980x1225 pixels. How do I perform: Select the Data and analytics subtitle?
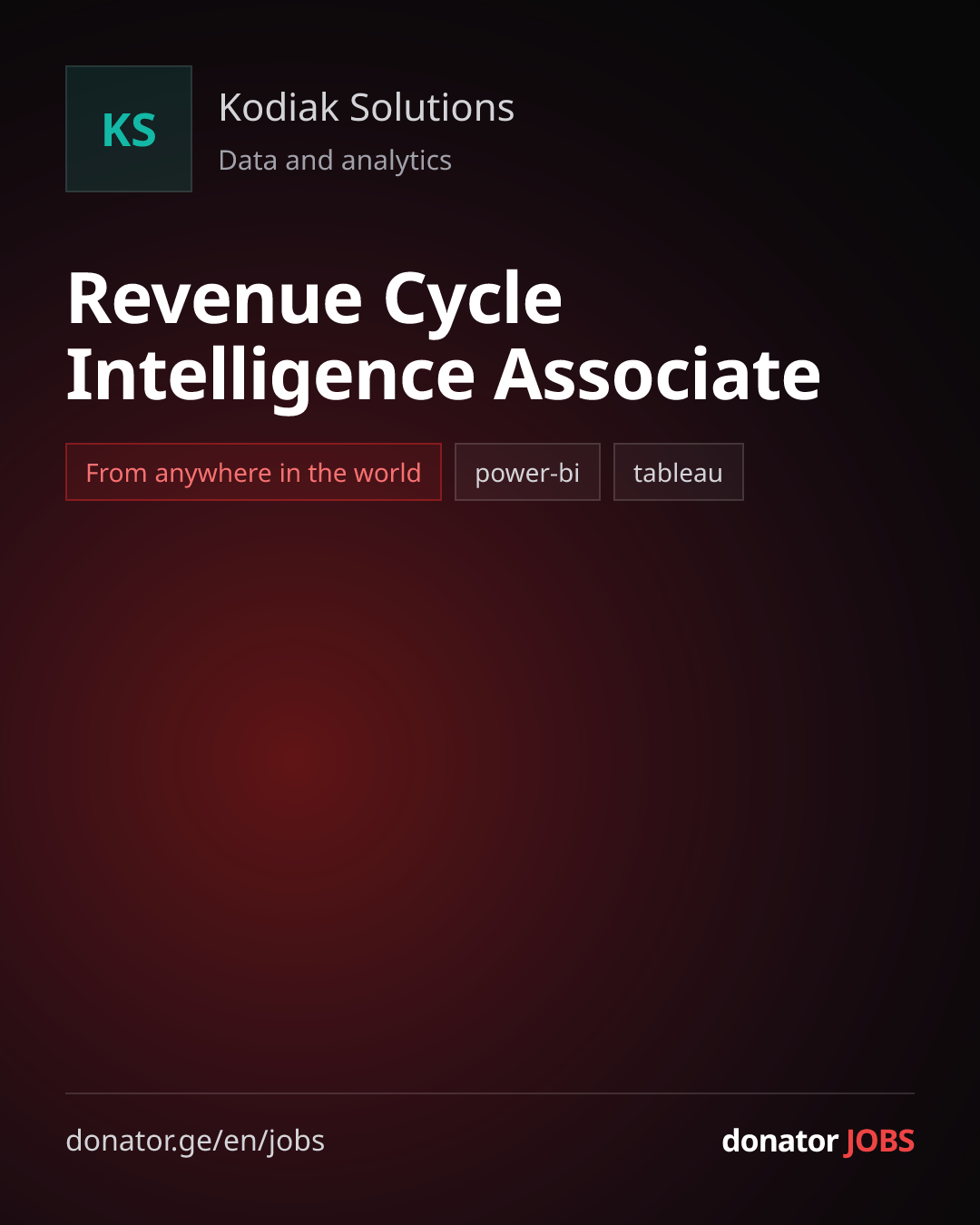pos(335,161)
